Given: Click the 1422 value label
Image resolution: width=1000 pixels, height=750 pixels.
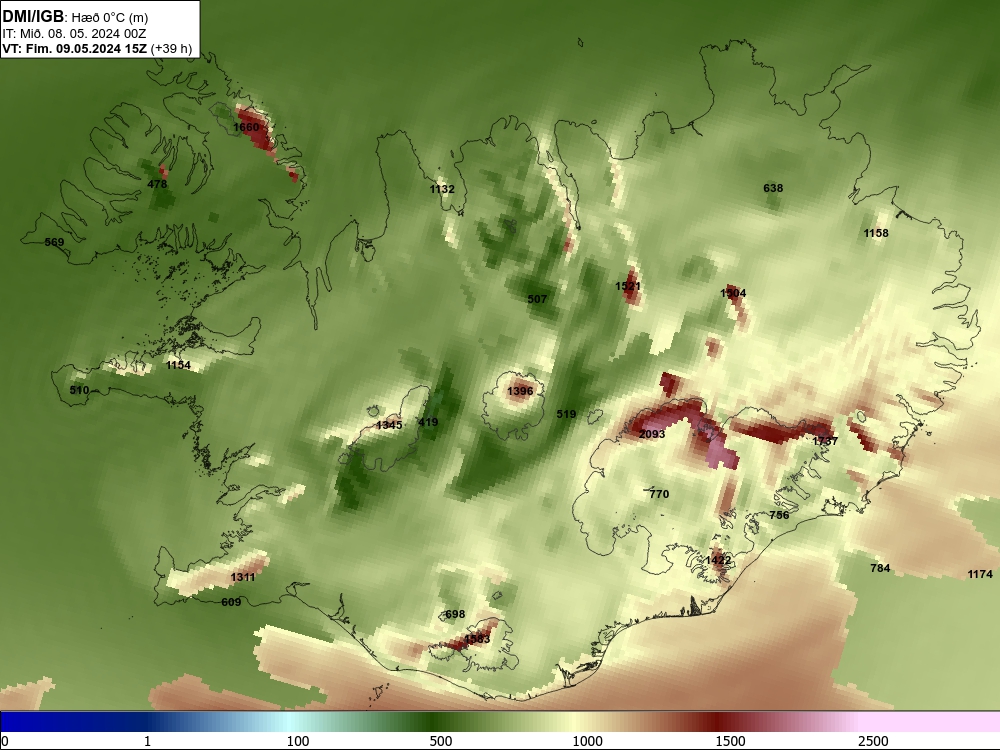Looking at the screenshot, I should (718, 559).
